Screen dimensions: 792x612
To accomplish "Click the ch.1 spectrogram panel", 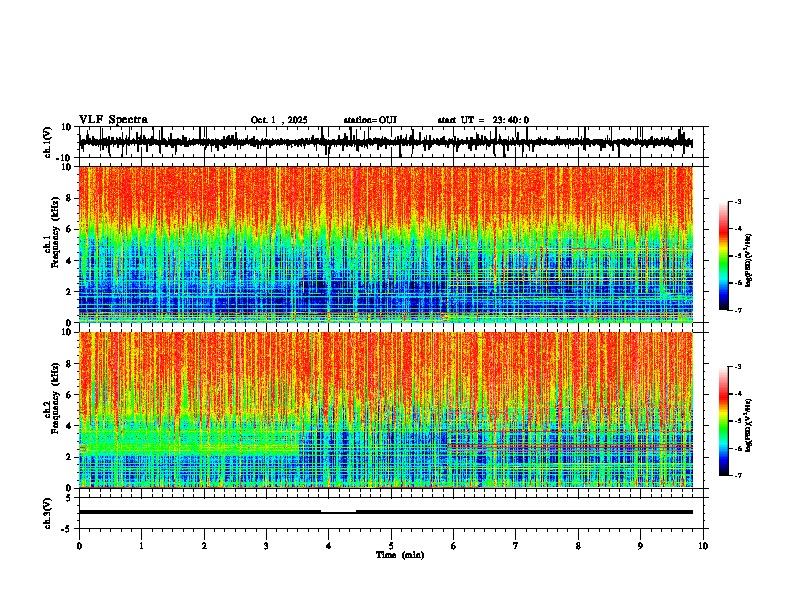I will tap(385, 244).
